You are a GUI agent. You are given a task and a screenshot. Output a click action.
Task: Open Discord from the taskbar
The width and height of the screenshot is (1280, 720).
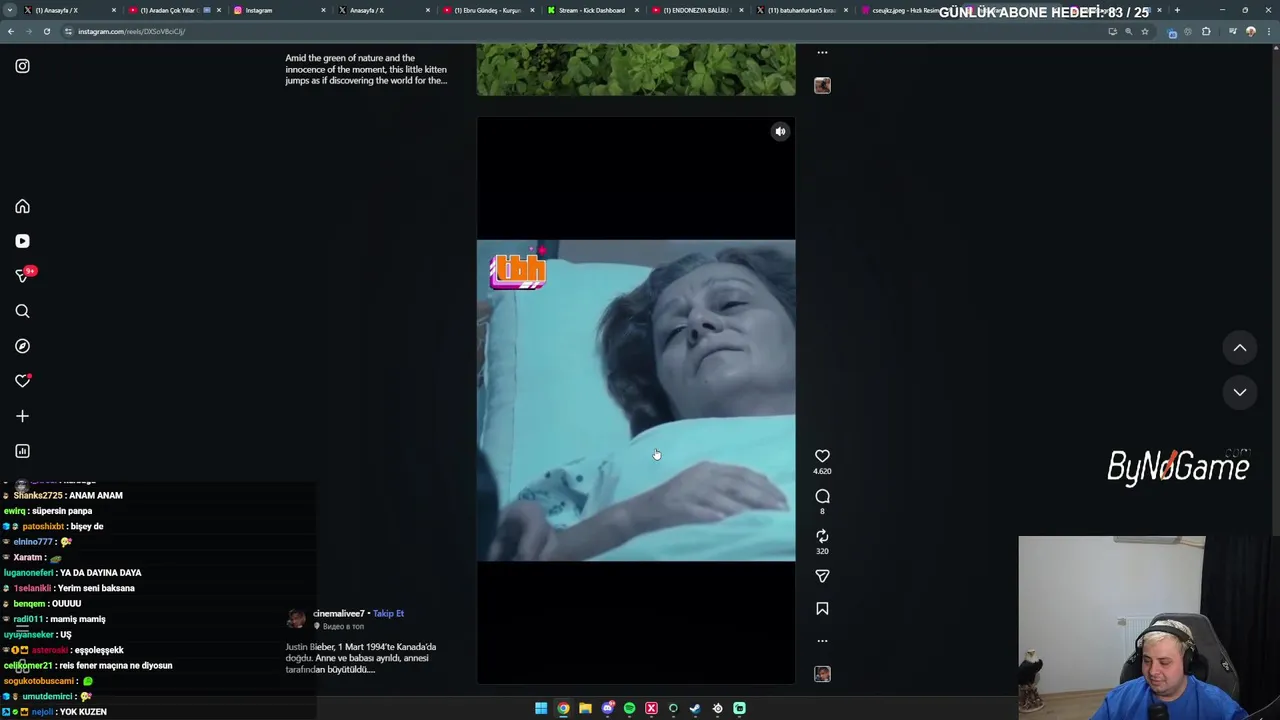click(607, 708)
